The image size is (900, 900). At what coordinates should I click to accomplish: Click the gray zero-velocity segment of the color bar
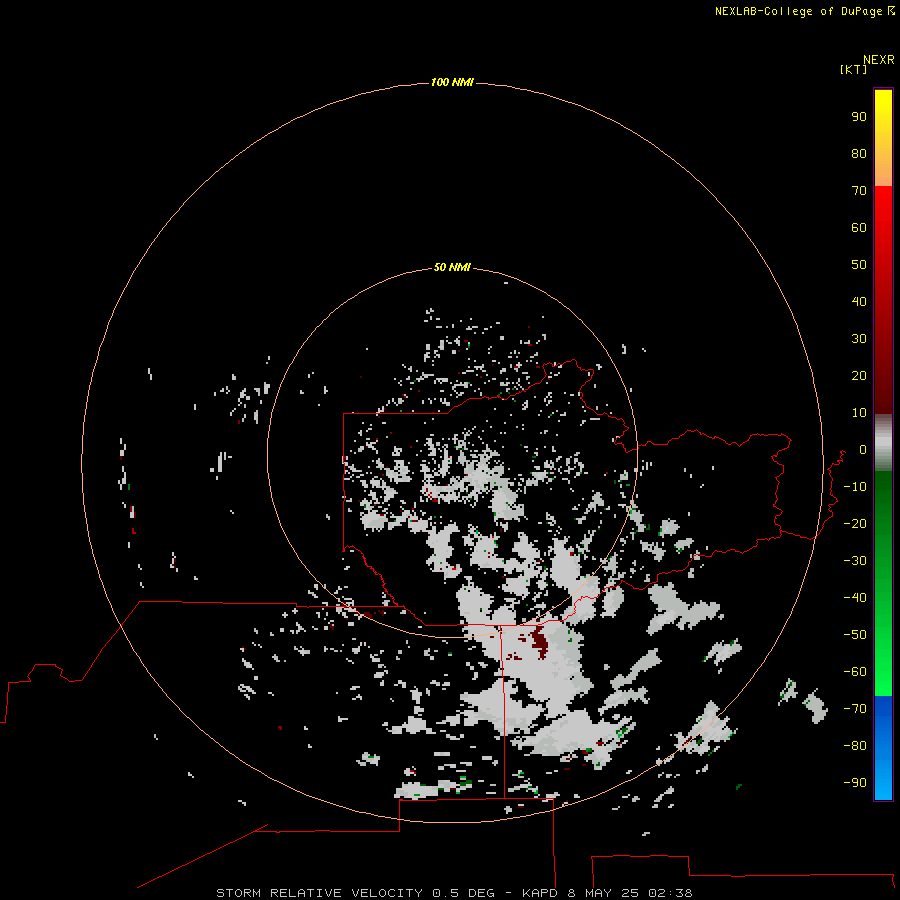pyautogui.click(x=883, y=443)
